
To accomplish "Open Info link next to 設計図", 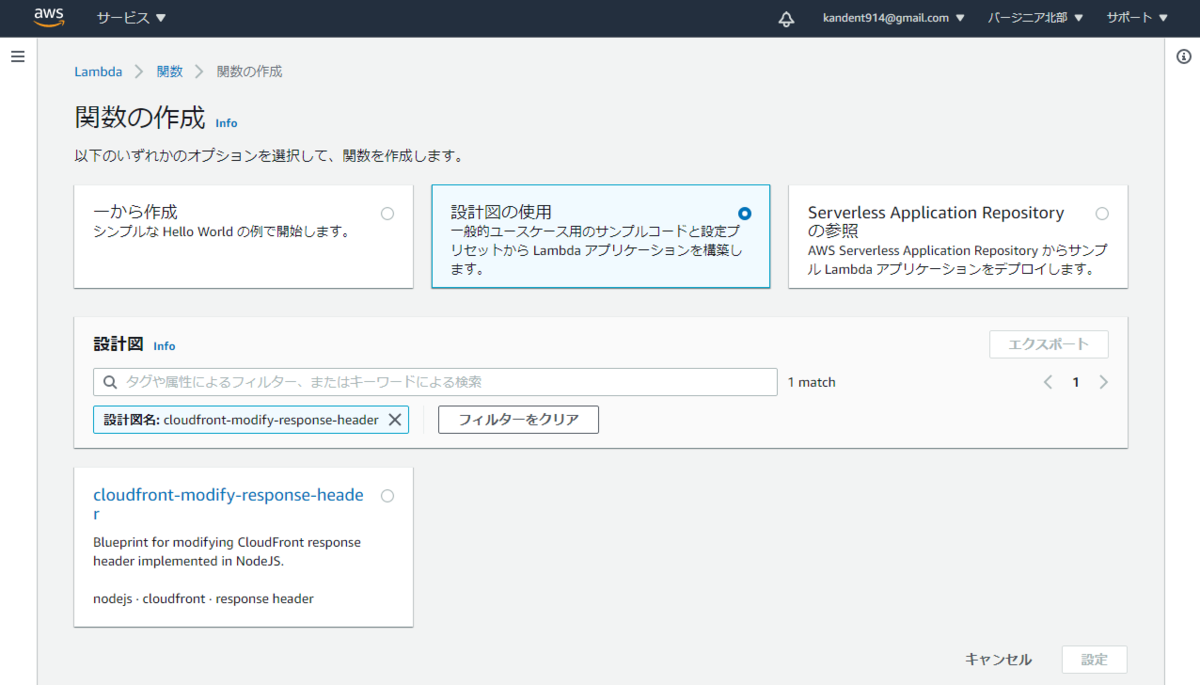I will (164, 346).
